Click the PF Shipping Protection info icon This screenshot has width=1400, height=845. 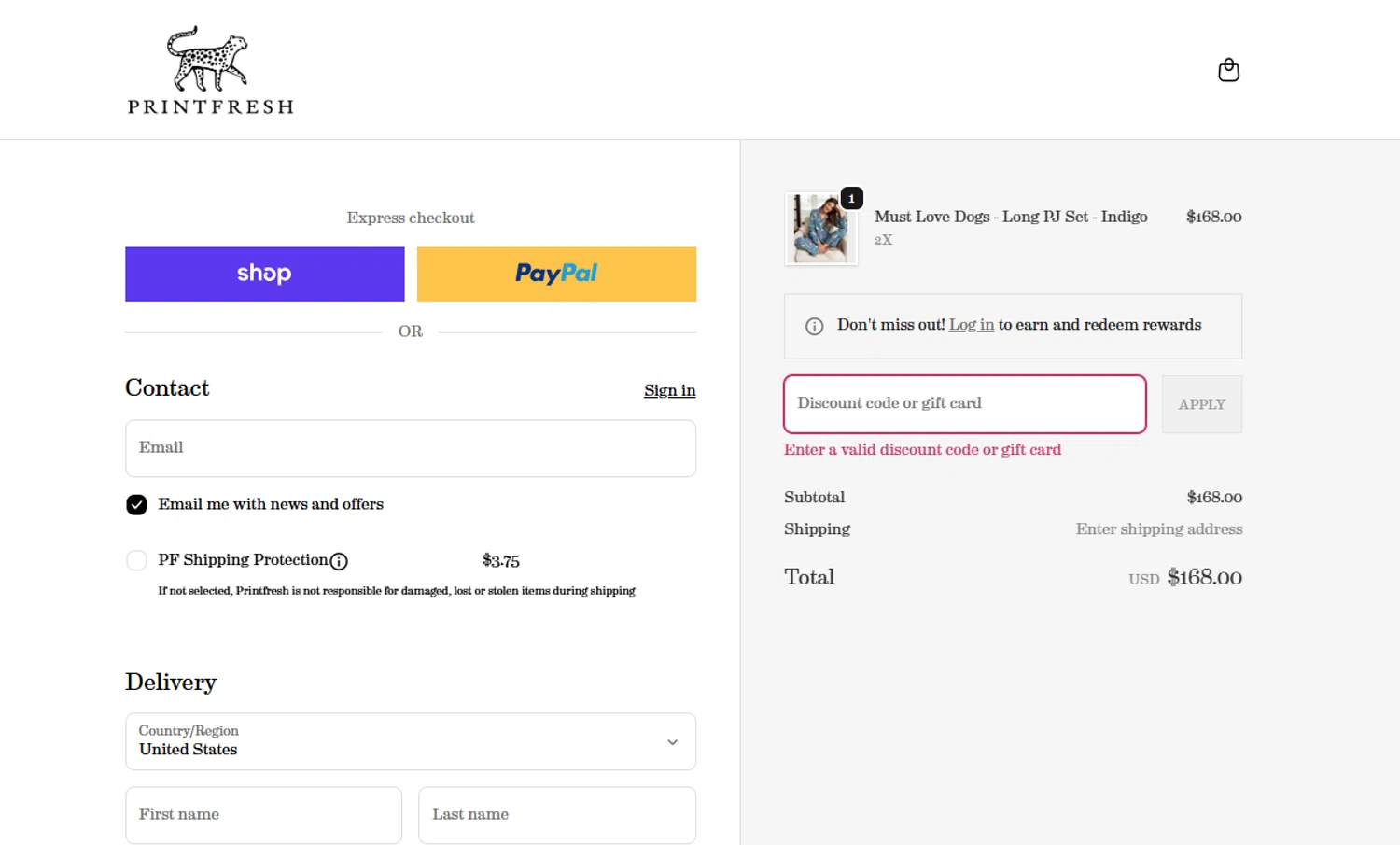pos(339,561)
